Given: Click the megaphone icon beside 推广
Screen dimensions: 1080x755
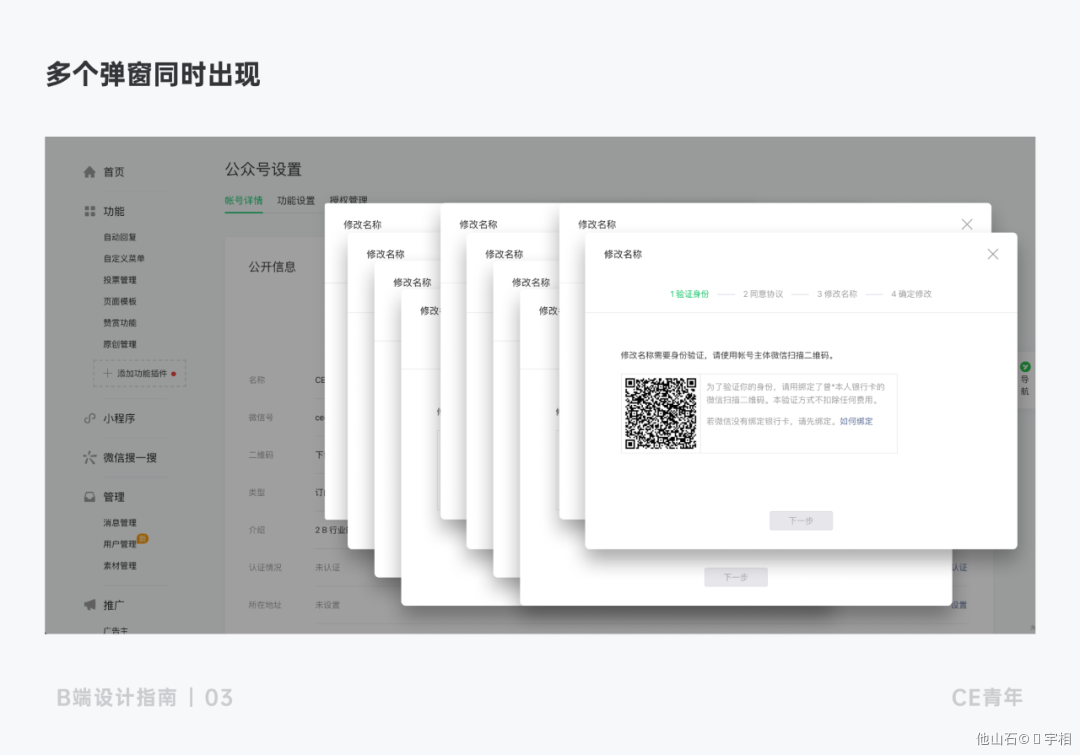Looking at the screenshot, I should [x=90, y=605].
